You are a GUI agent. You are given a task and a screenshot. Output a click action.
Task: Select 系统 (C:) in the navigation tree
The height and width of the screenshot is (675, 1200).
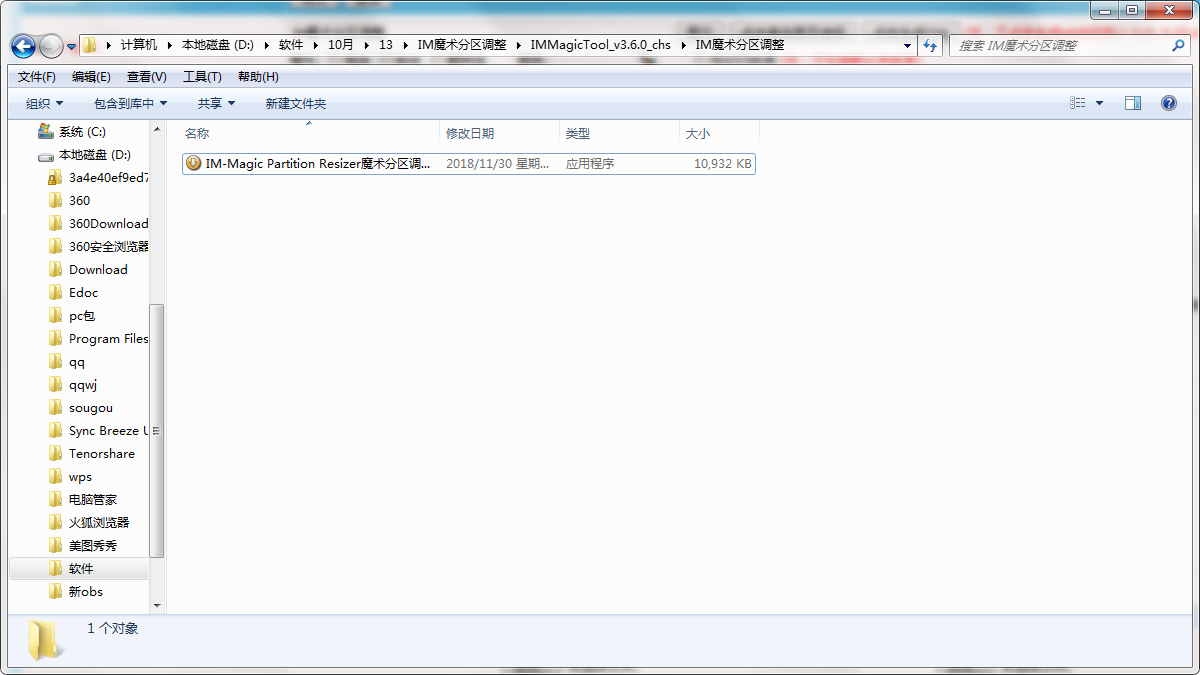coord(82,132)
